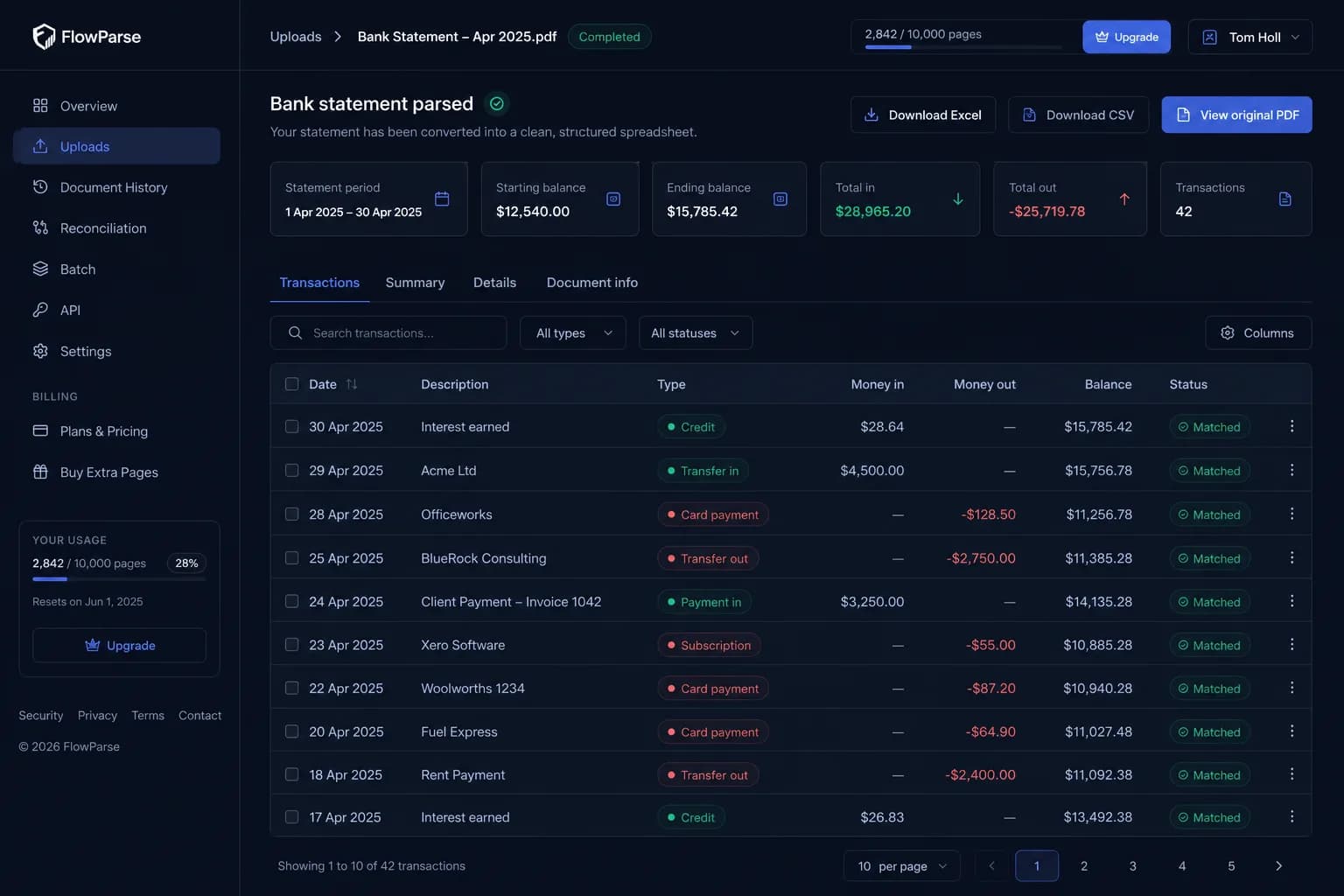Open row menu for Officeworks

pos(1291,514)
